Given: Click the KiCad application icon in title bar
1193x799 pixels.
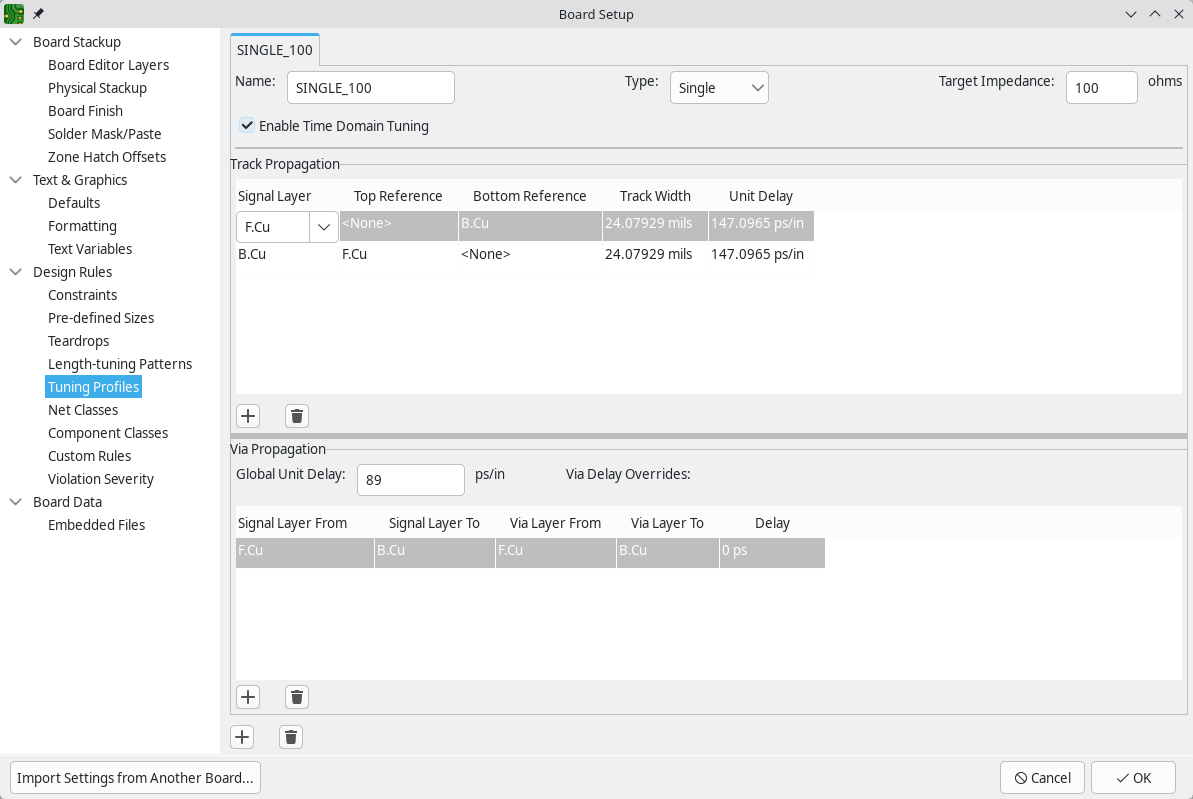Looking at the screenshot, I should 14,14.
